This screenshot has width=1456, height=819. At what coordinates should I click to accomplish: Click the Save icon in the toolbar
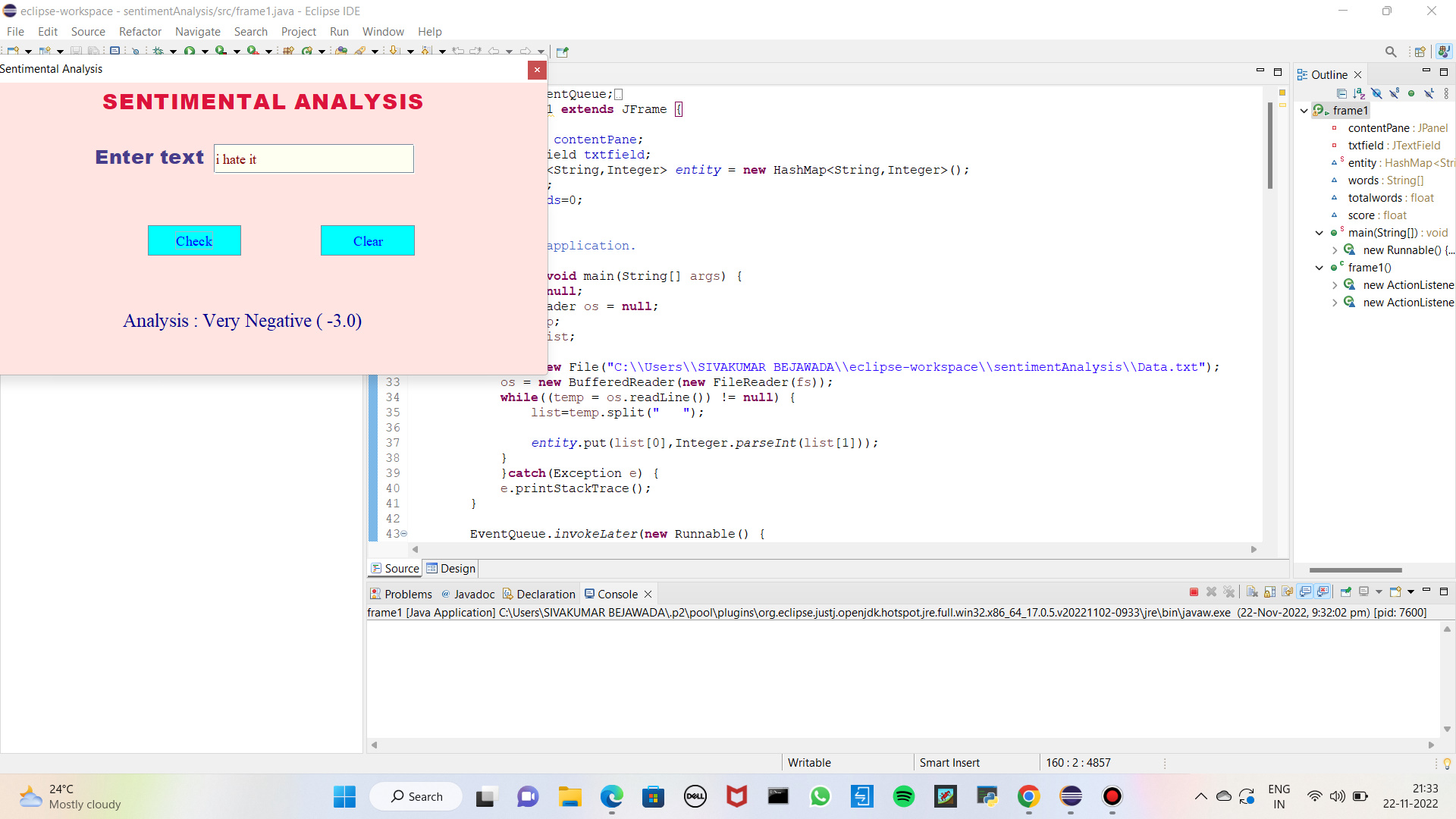coord(77,52)
